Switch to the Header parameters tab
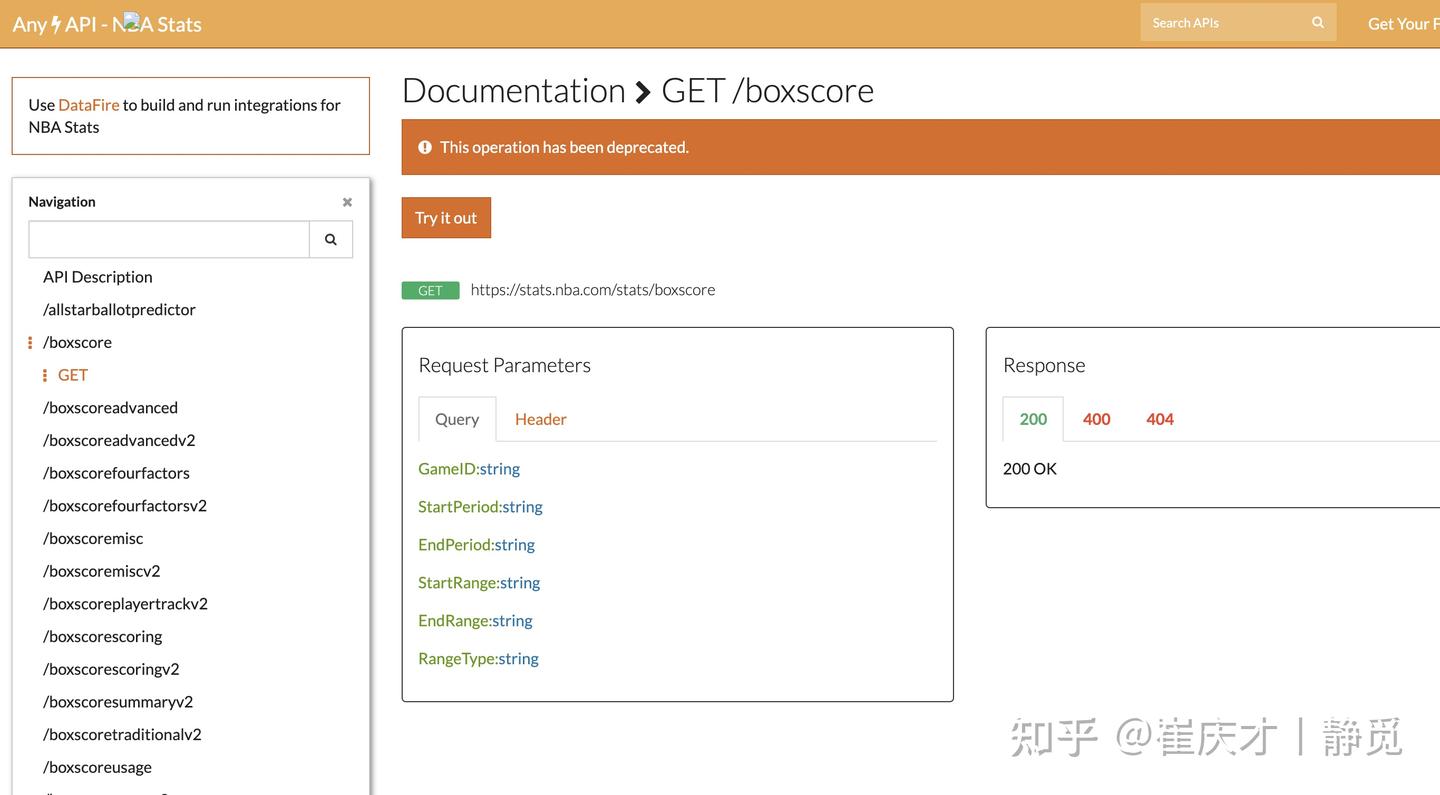Screen dimensions: 1440x795 (540, 418)
